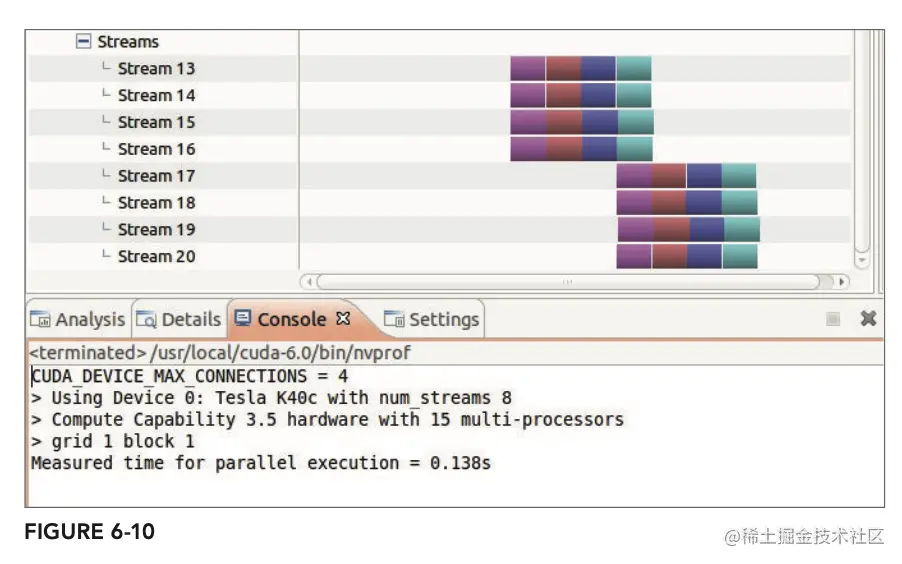Select teal kernel block in Stream 19

(x=742, y=230)
